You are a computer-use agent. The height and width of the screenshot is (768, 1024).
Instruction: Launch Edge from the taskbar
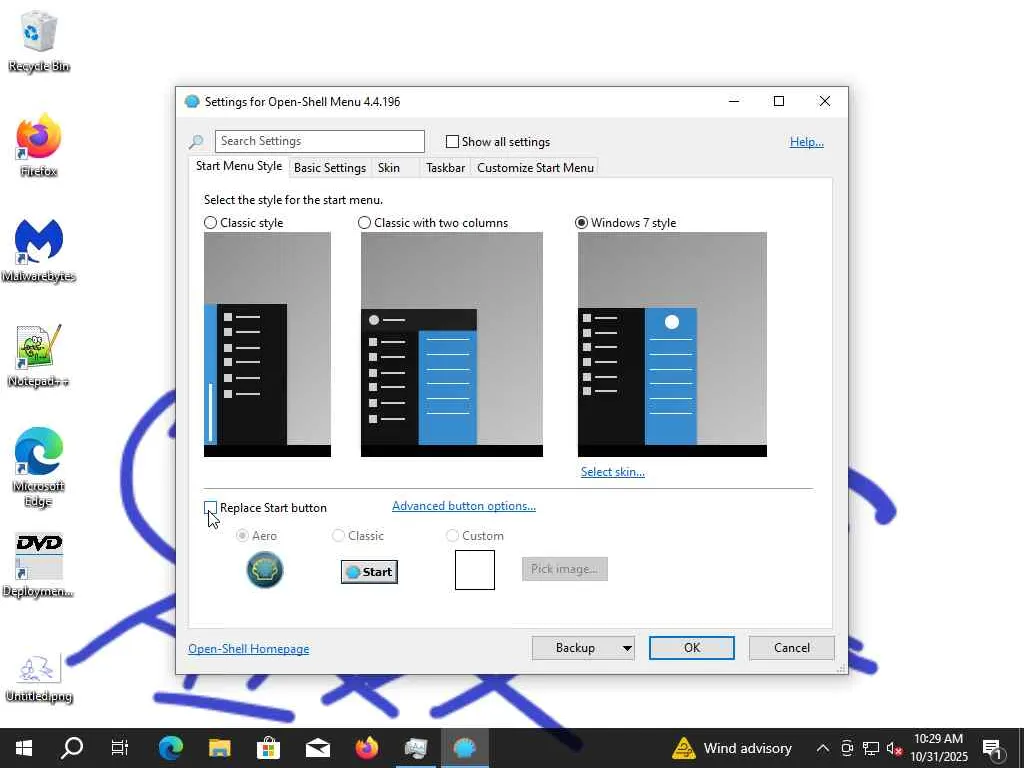point(170,748)
